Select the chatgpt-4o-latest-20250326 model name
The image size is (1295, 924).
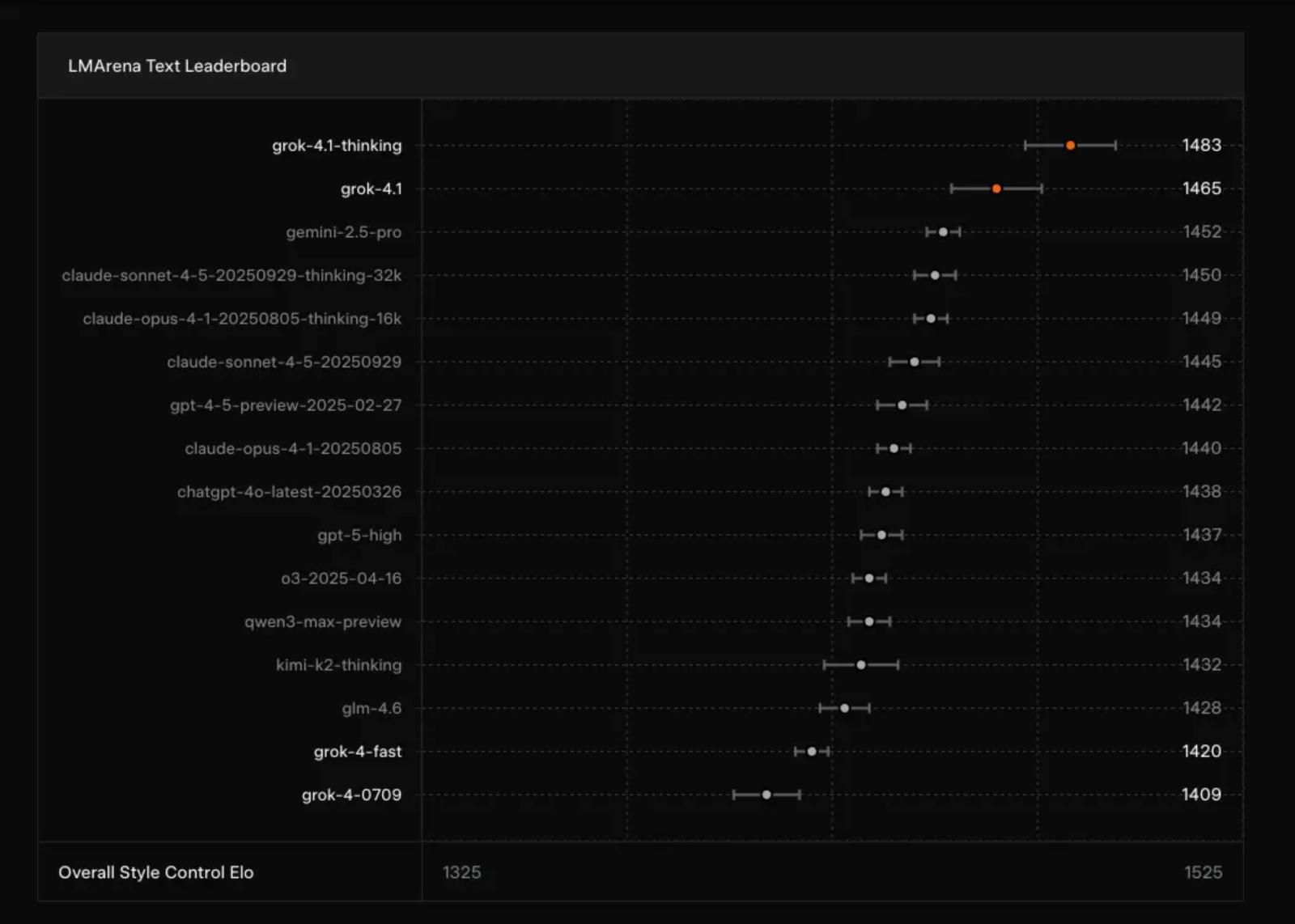point(289,492)
